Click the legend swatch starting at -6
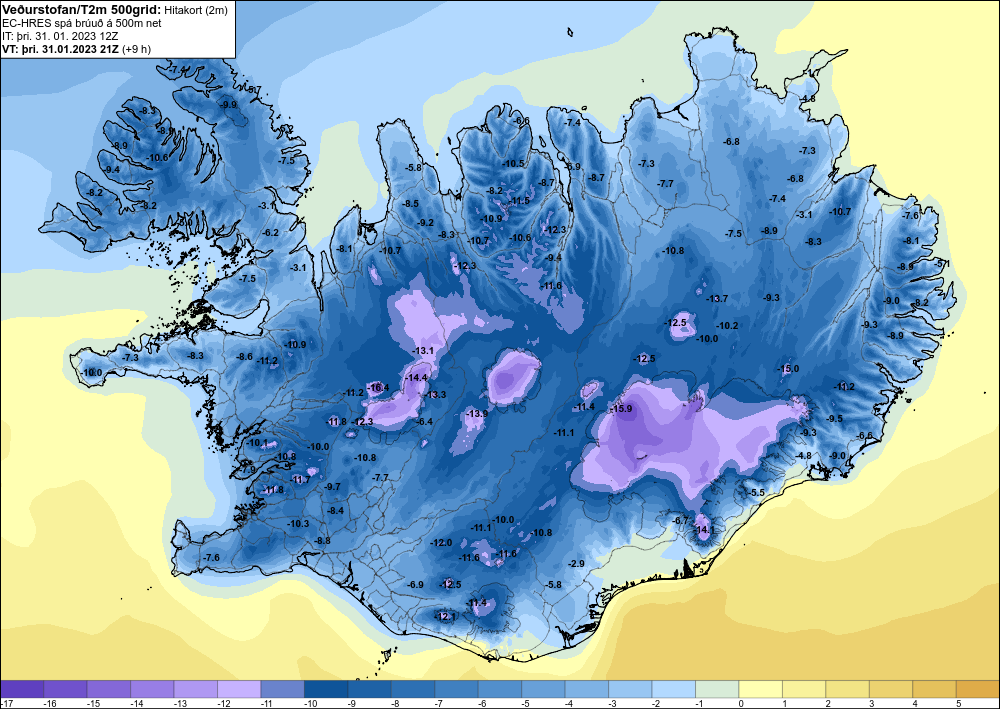The width and height of the screenshot is (1000, 709). [x=500, y=689]
